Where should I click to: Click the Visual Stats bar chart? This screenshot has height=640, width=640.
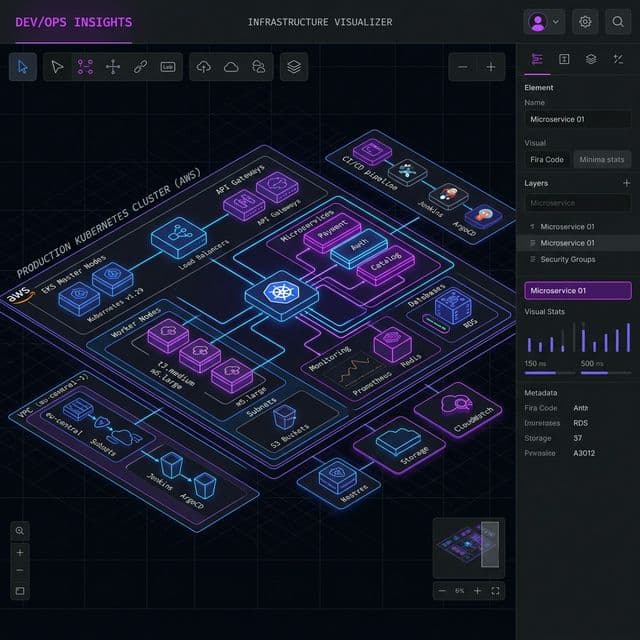pos(578,337)
